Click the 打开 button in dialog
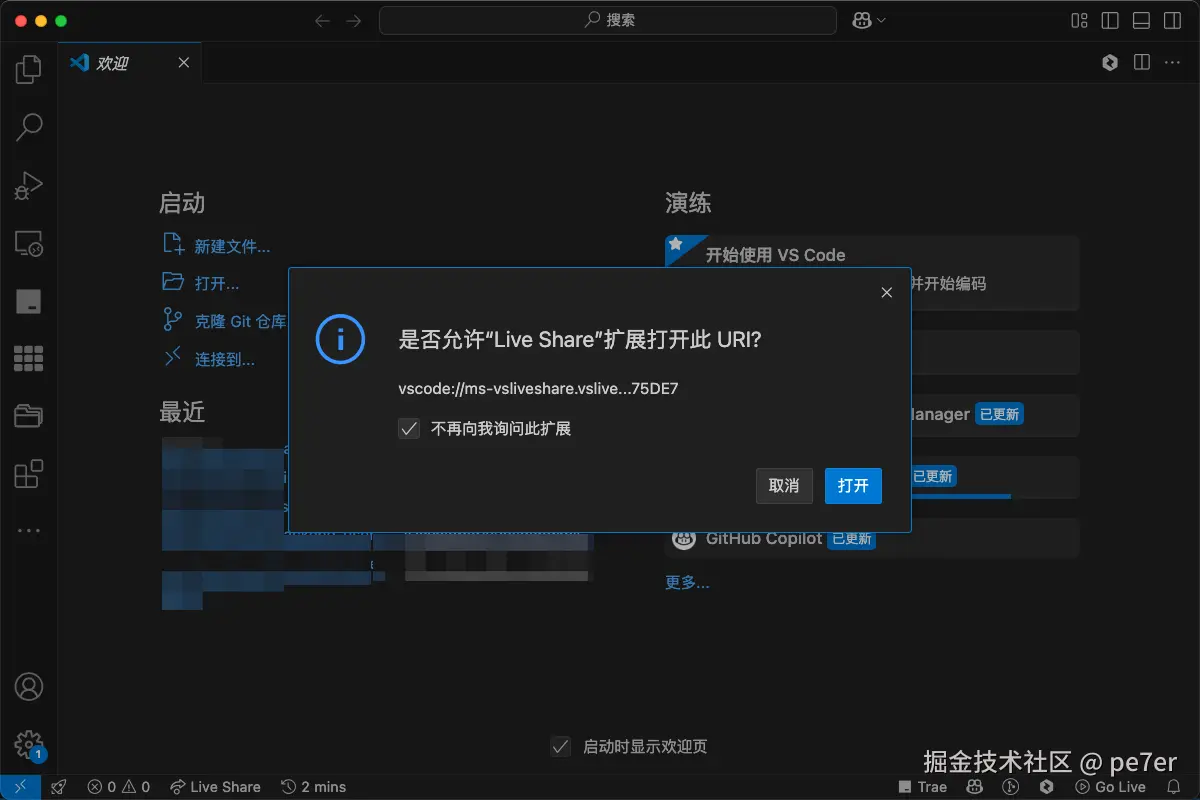This screenshot has height=800, width=1200. (853, 486)
